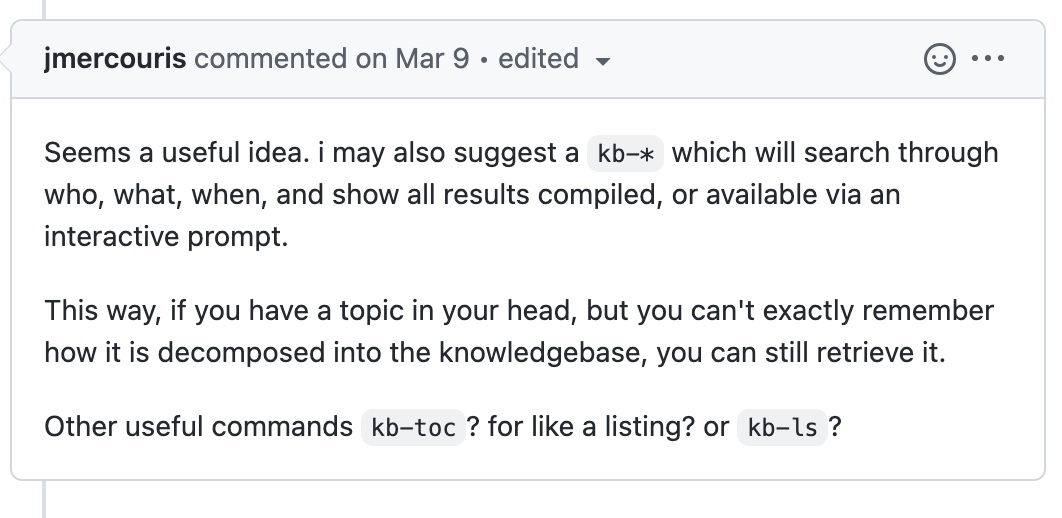The height and width of the screenshot is (518, 1062).
Task: Click the timeline line below the comment
Action: pyautogui.click(x=44, y=500)
